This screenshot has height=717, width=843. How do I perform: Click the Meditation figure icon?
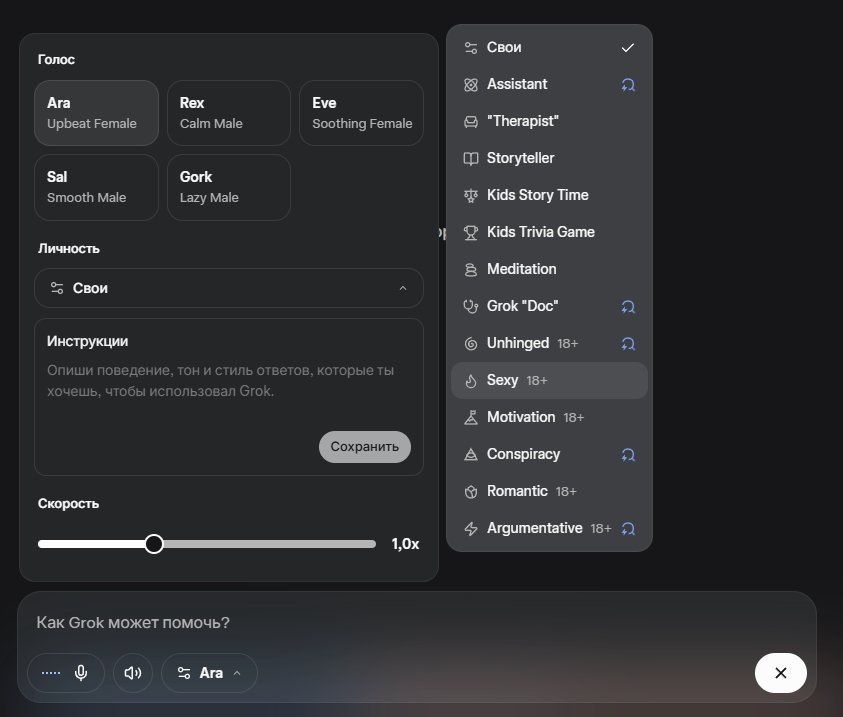[470, 270]
